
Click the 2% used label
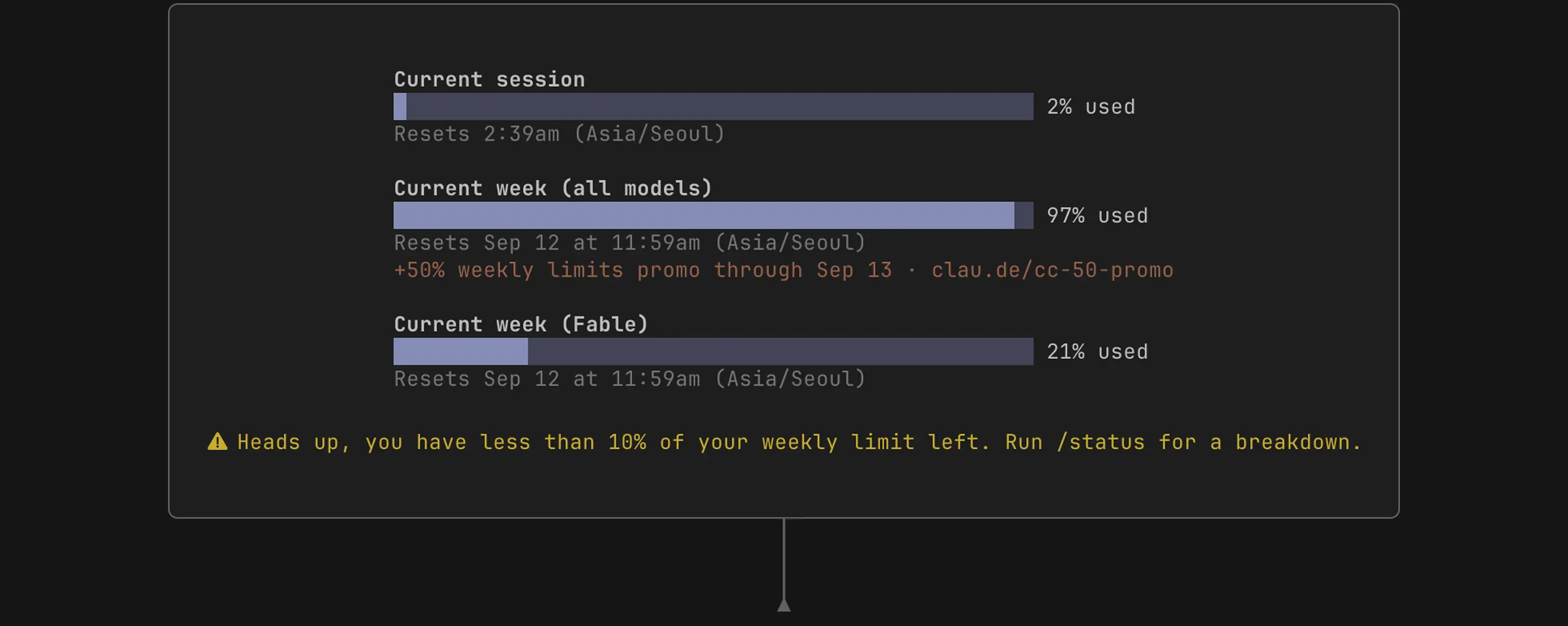click(1091, 107)
